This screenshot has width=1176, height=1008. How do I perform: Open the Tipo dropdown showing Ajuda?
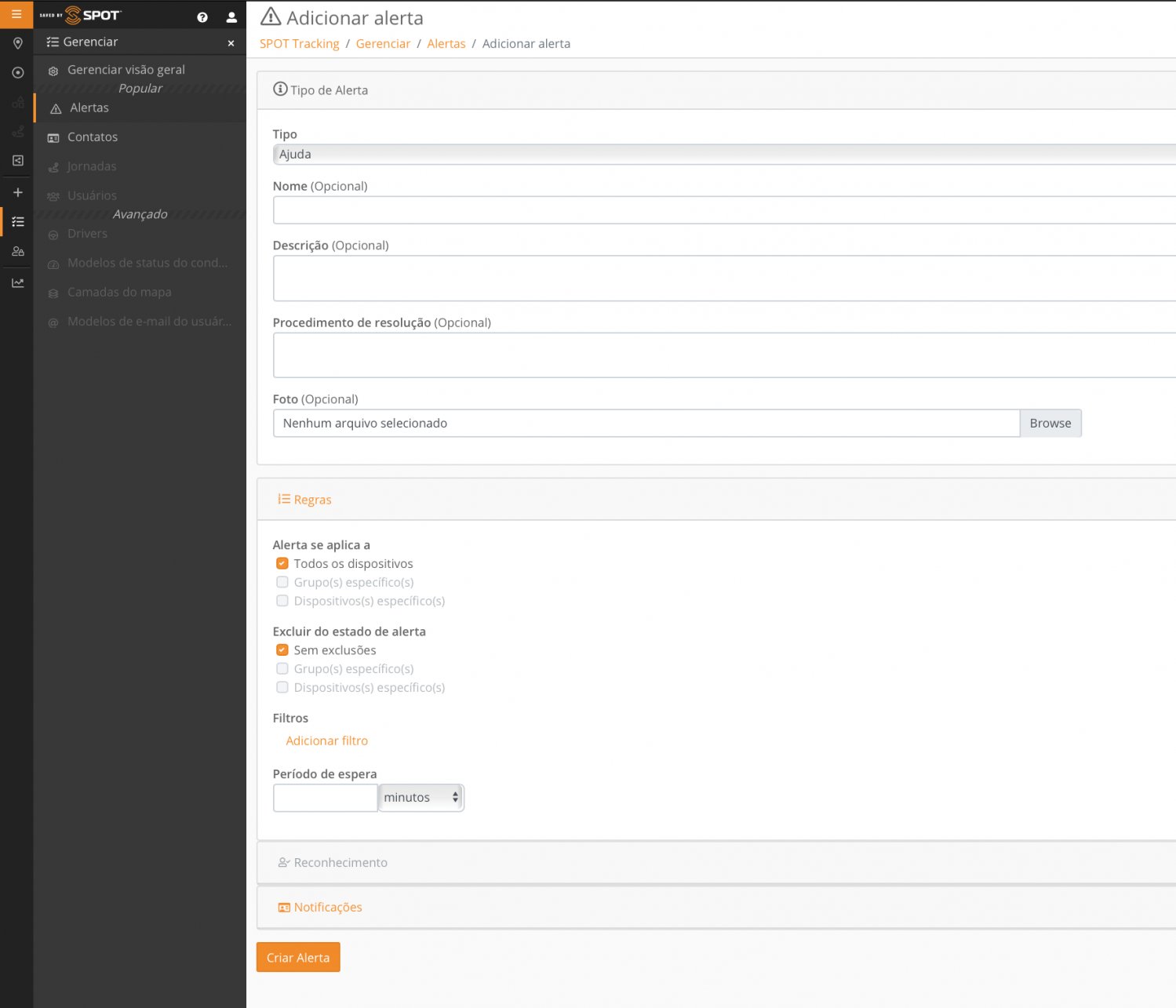(722, 155)
